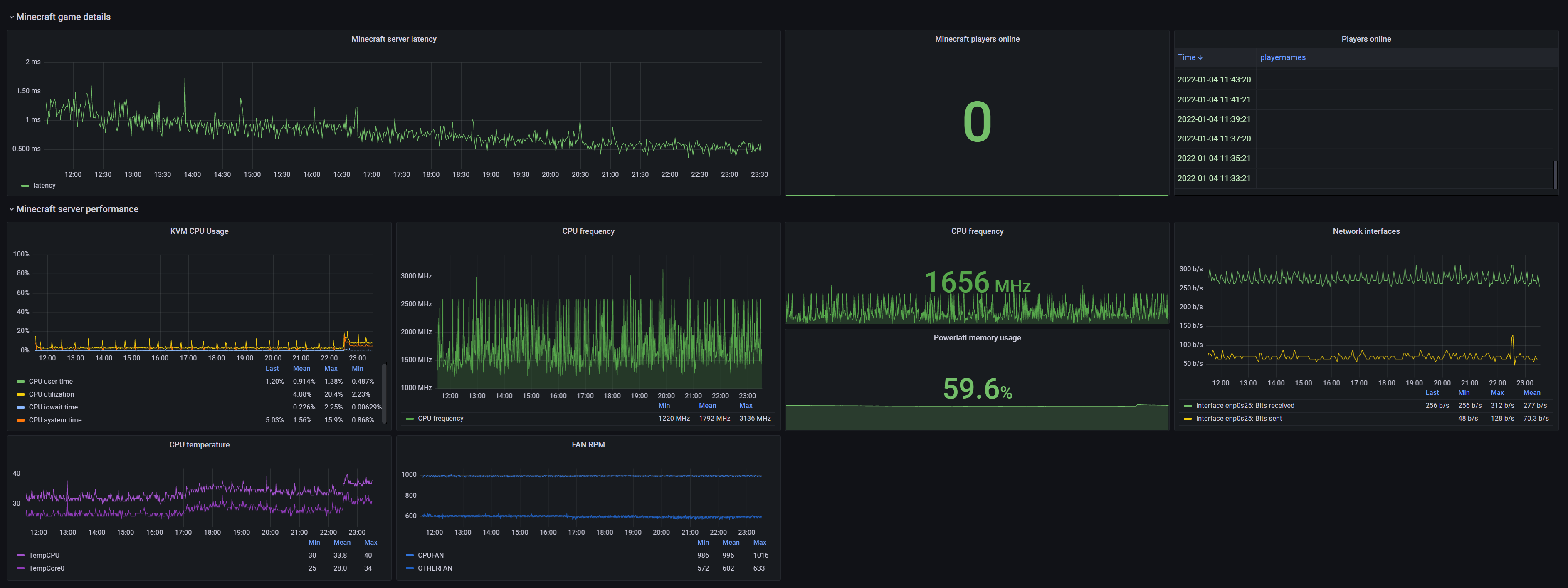Toggle the CPU iowait time series

tap(53, 407)
